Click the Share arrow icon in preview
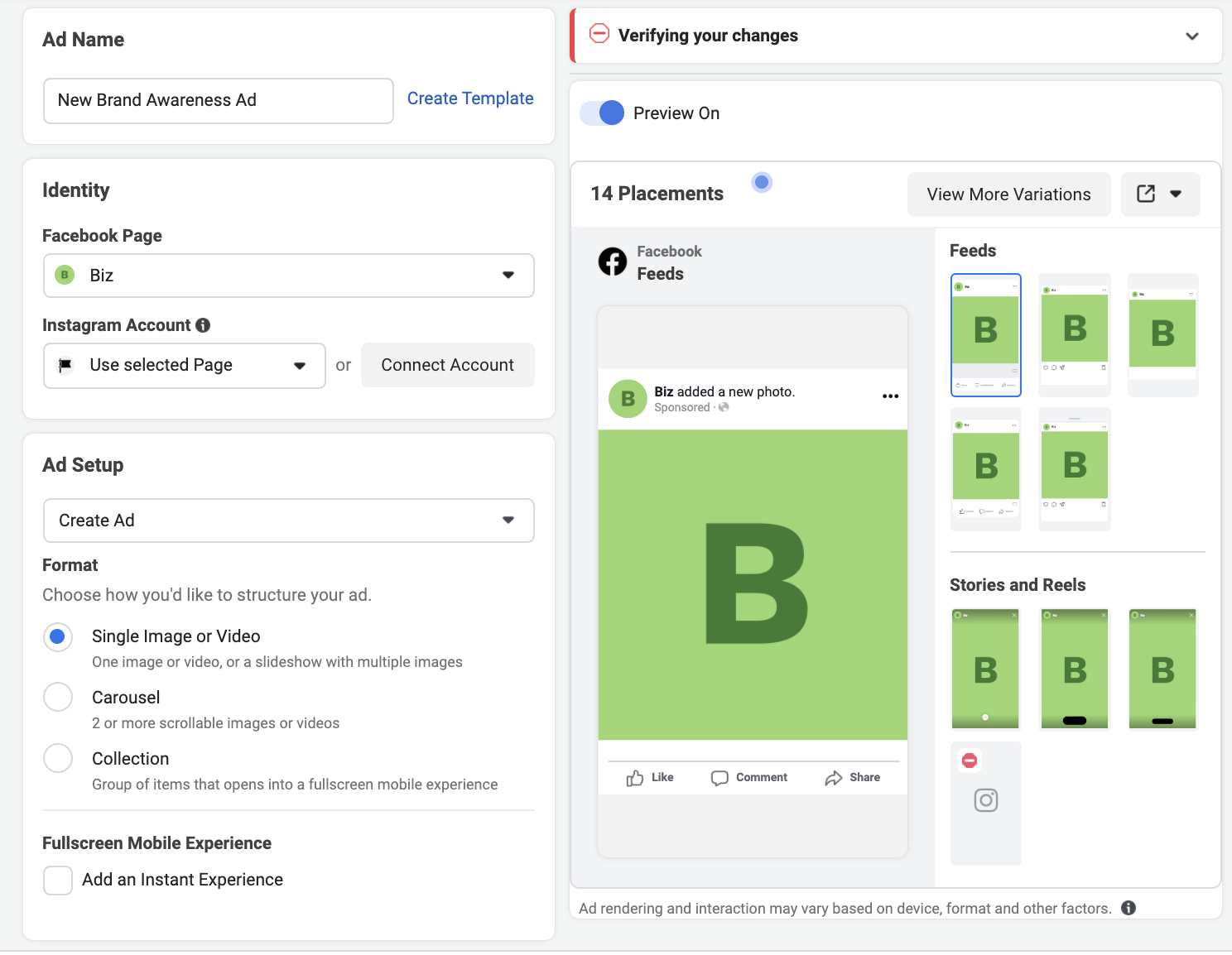1232x955 pixels. click(x=833, y=778)
